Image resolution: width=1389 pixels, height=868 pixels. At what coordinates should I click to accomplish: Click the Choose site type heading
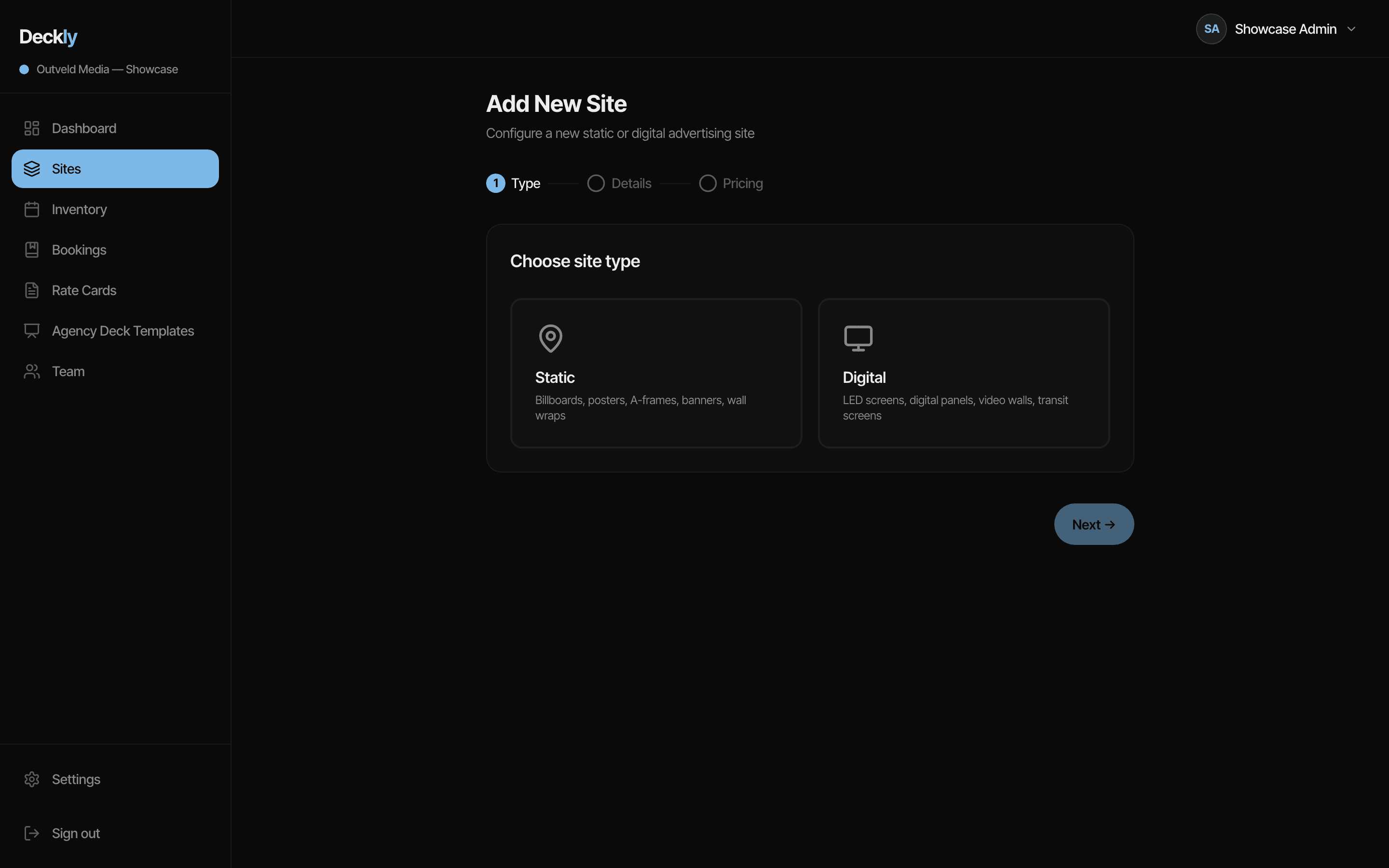coord(575,261)
